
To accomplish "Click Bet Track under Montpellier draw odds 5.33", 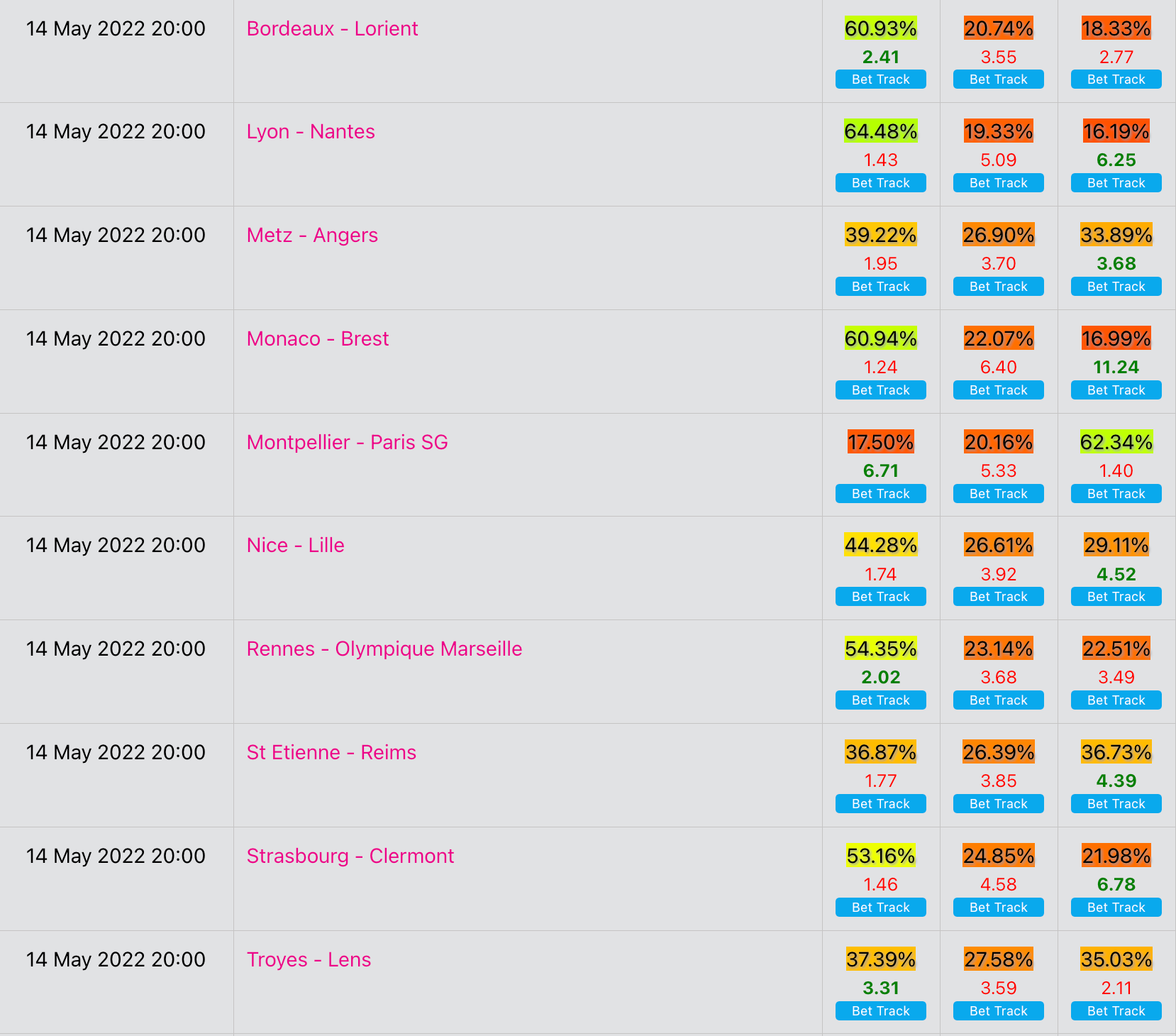I will (x=999, y=494).
